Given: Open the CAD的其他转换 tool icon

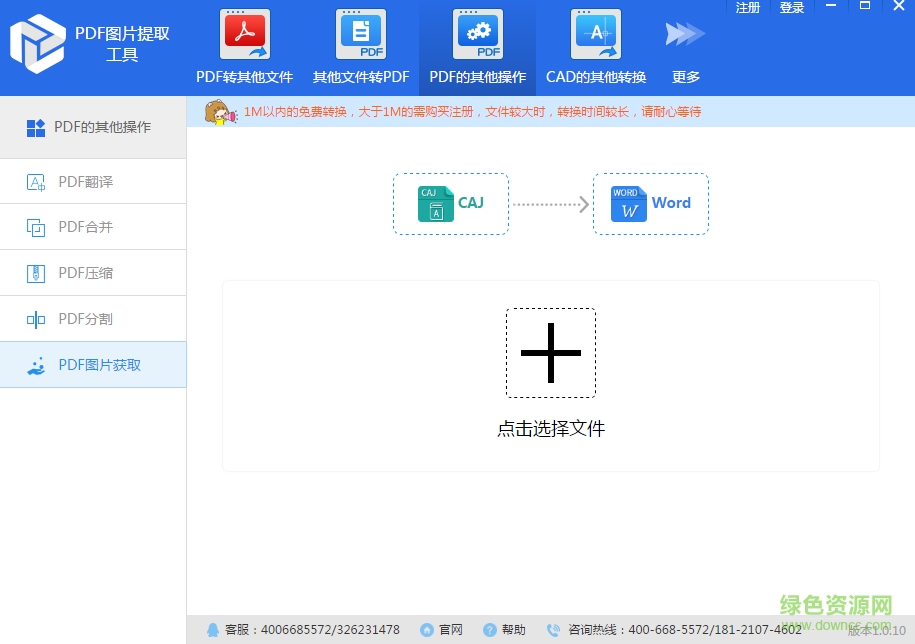Looking at the screenshot, I should click(x=595, y=33).
